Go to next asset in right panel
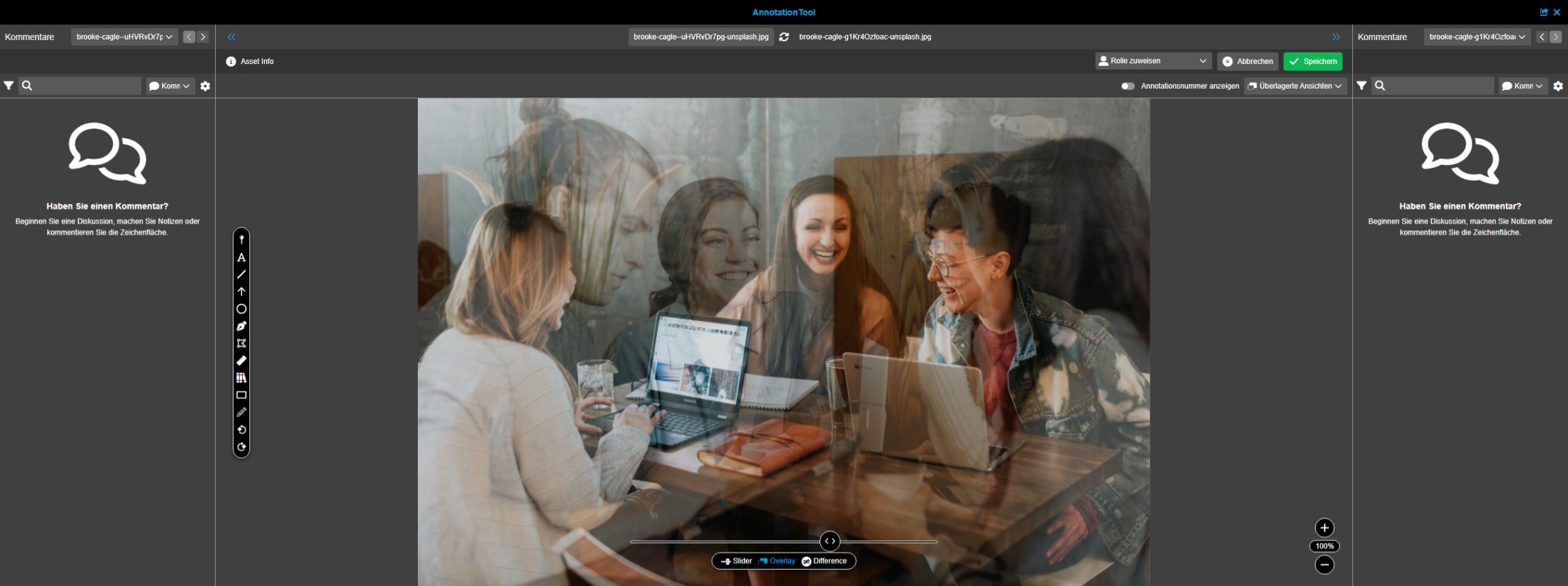The height and width of the screenshot is (586, 1568). [x=1556, y=37]
